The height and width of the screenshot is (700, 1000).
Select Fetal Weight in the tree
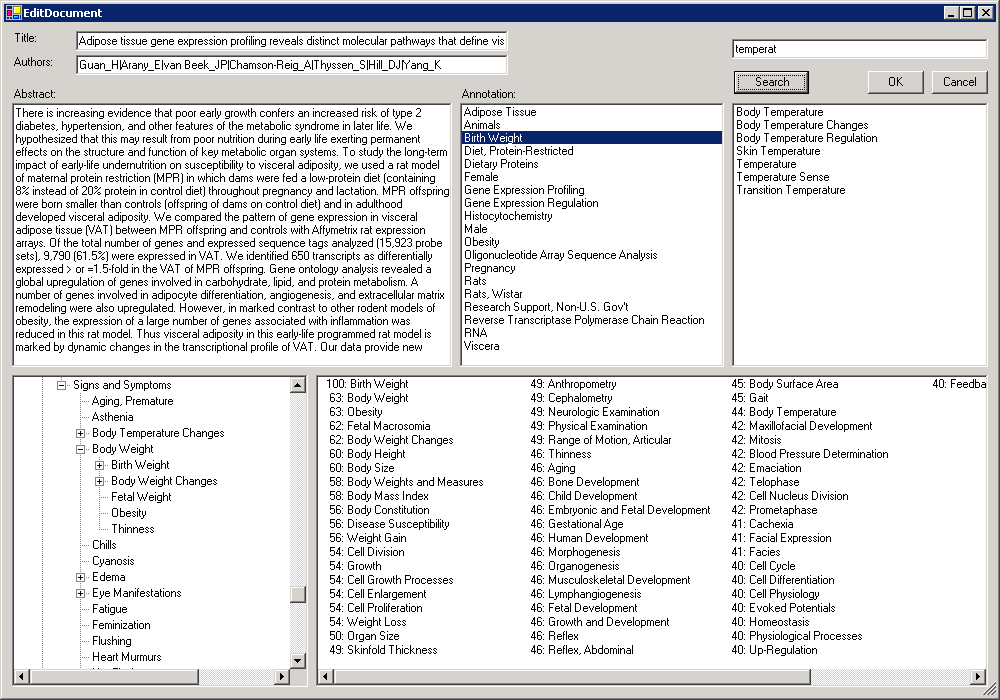[141, 497]
